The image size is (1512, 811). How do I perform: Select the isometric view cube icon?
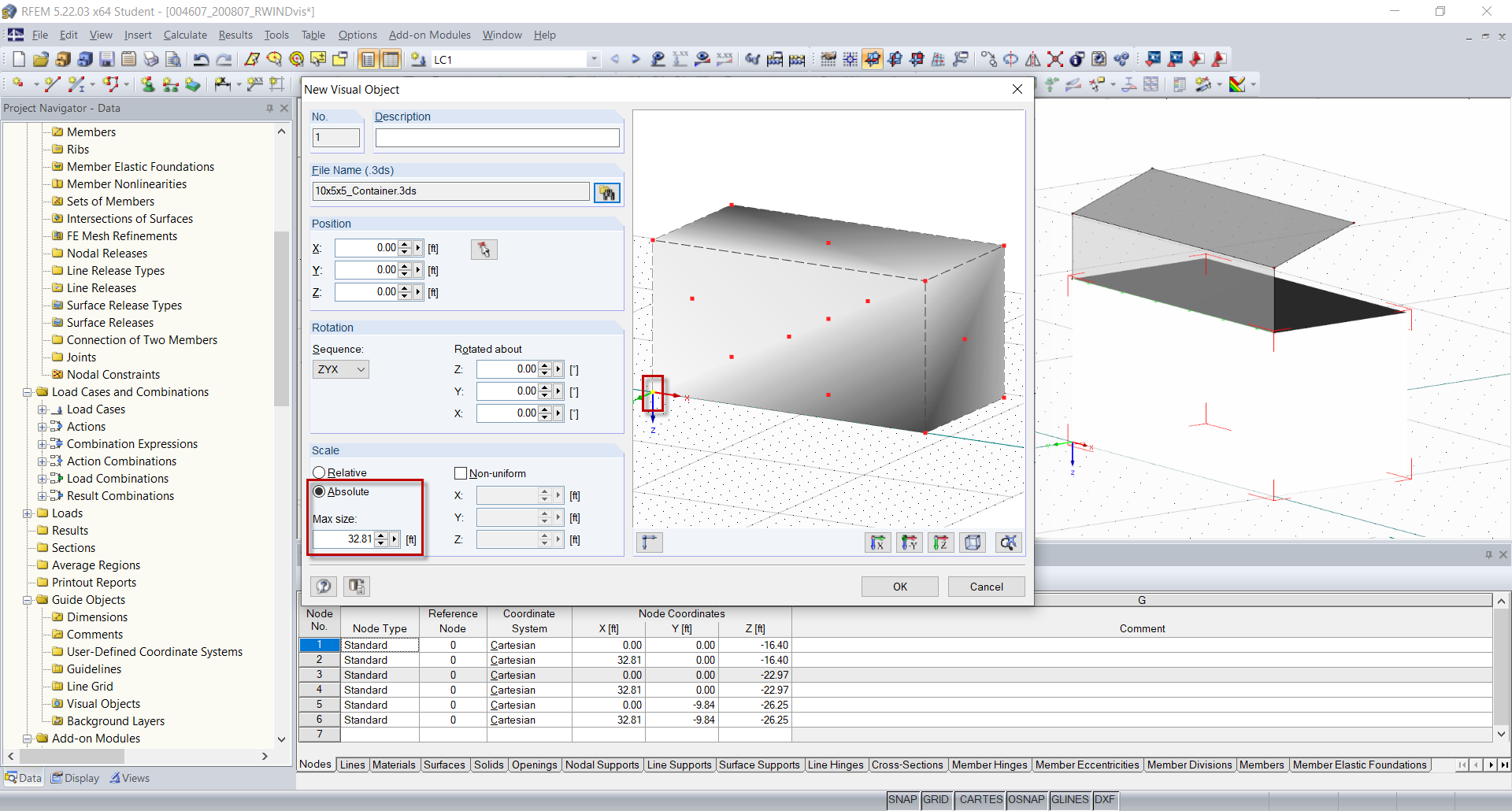click(x=973, y=543)
